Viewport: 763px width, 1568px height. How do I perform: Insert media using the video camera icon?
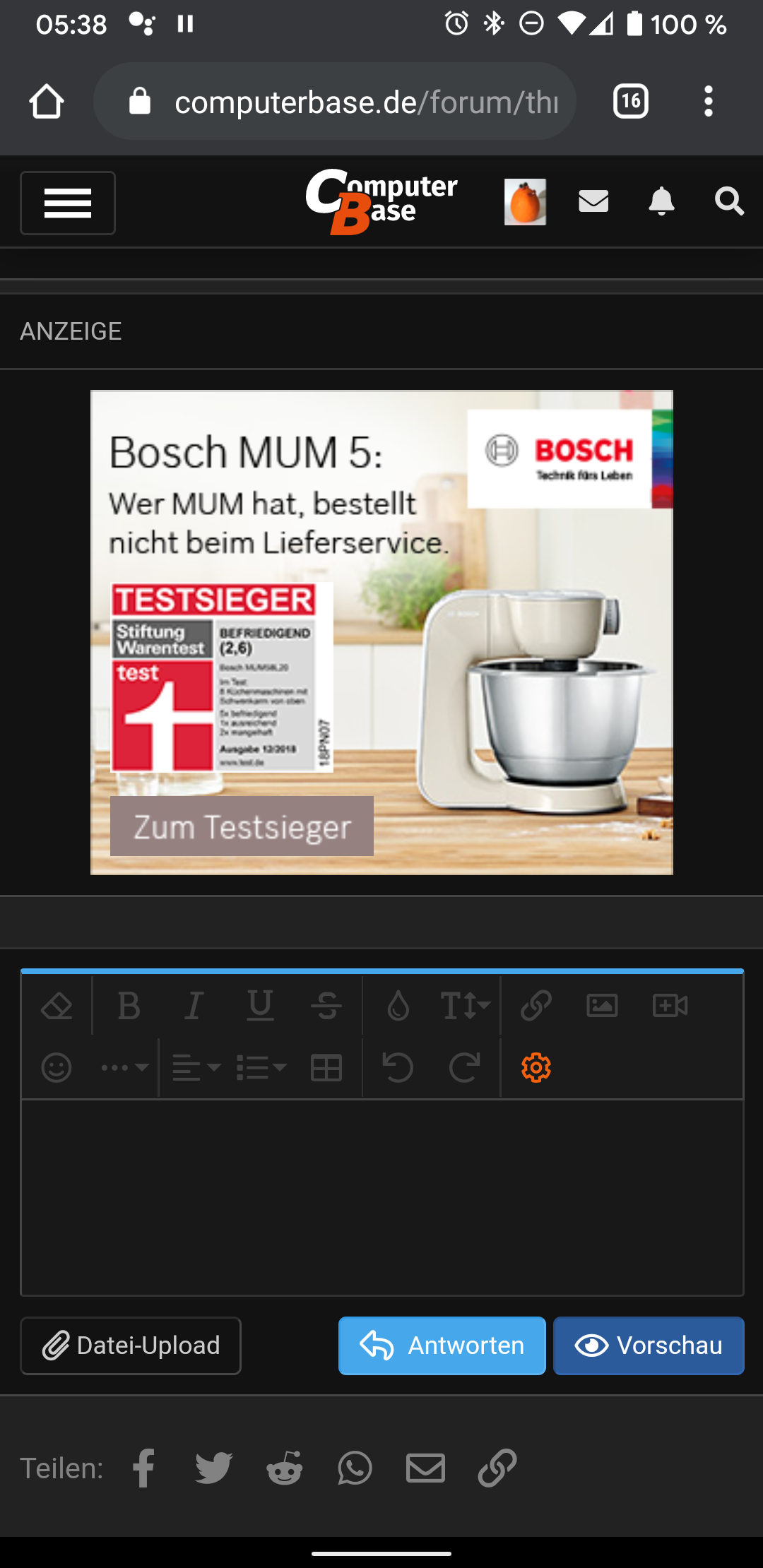[670, 1006]
